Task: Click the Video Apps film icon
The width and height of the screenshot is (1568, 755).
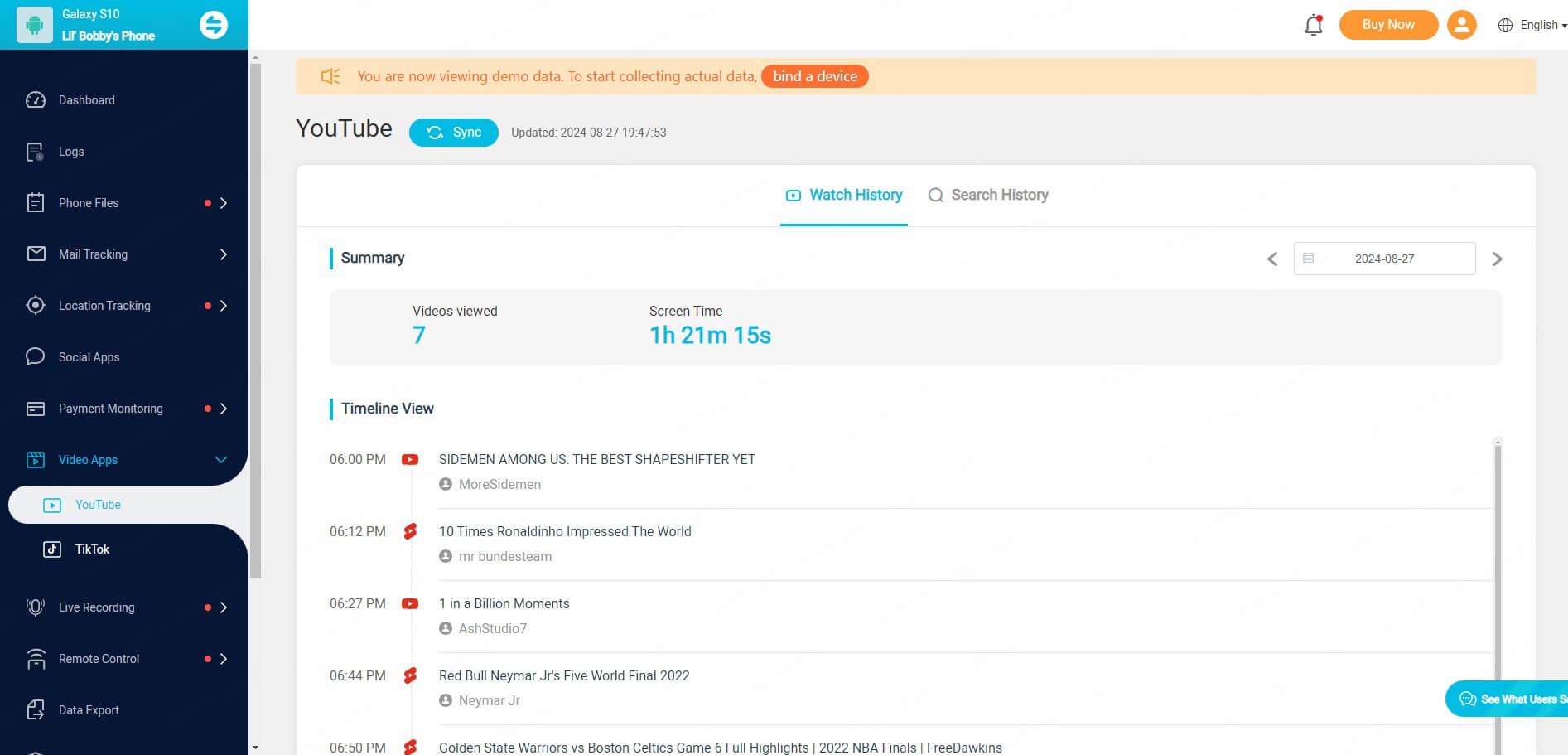Action: tap(36, 460)
